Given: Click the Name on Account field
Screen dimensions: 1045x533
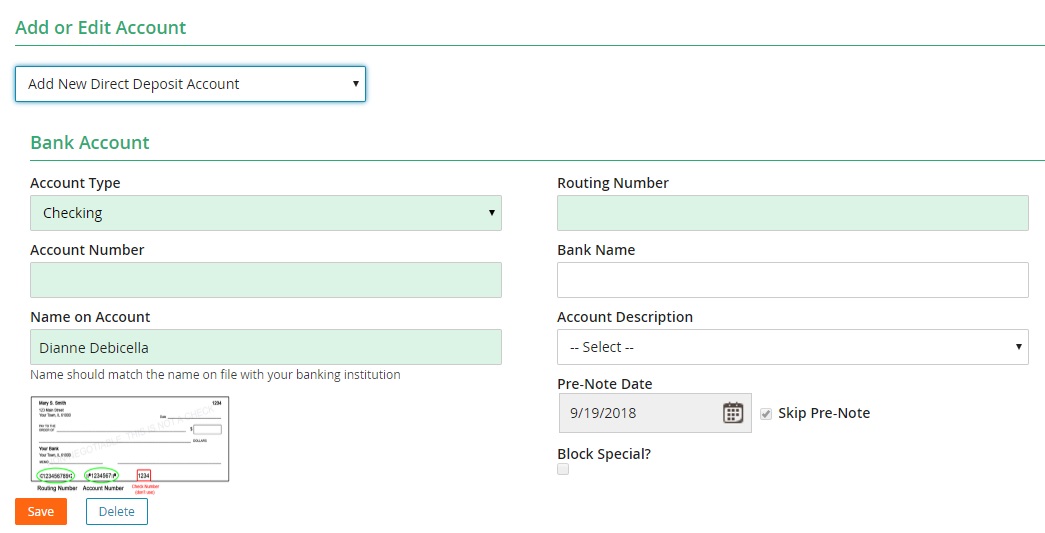Looking at the screenshot, I should pyautogui.click(x=266, y=347).
